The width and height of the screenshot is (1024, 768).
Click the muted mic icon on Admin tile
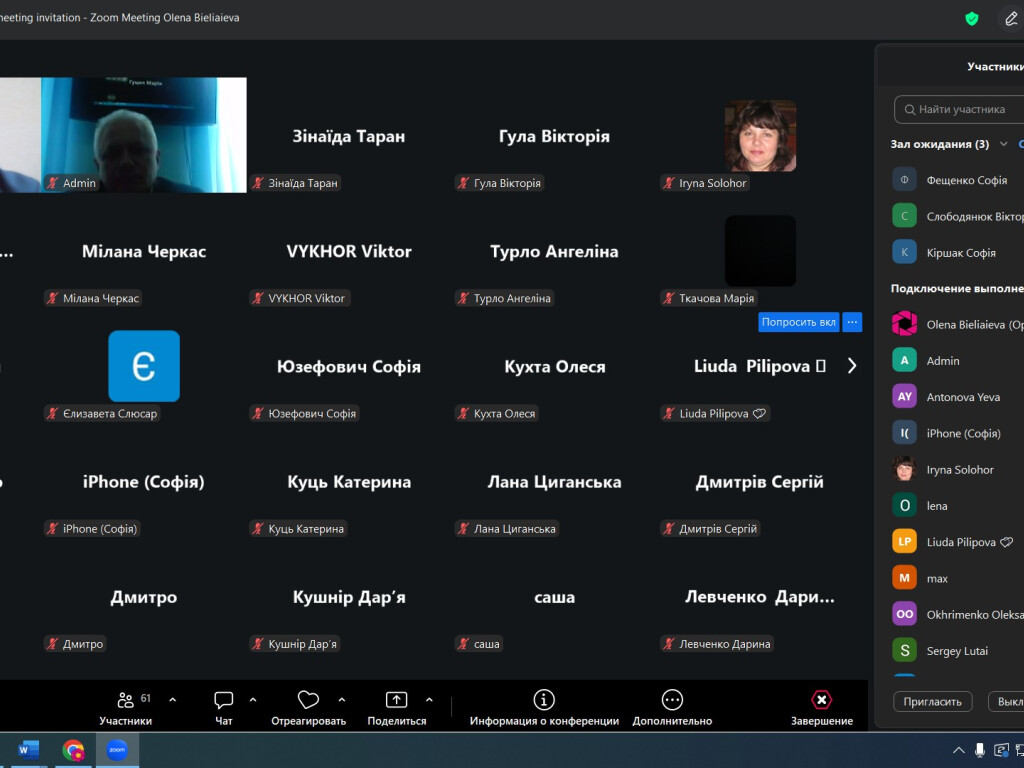click(53, 184)
